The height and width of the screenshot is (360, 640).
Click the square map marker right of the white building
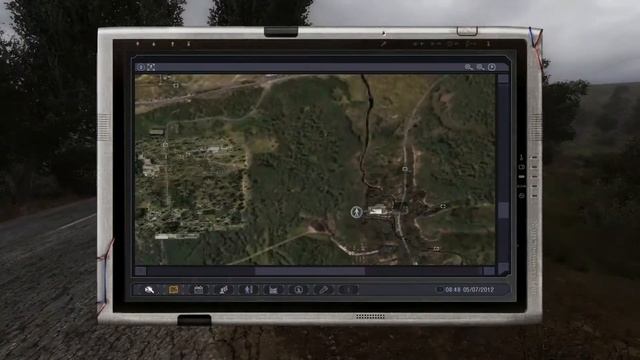443,206
